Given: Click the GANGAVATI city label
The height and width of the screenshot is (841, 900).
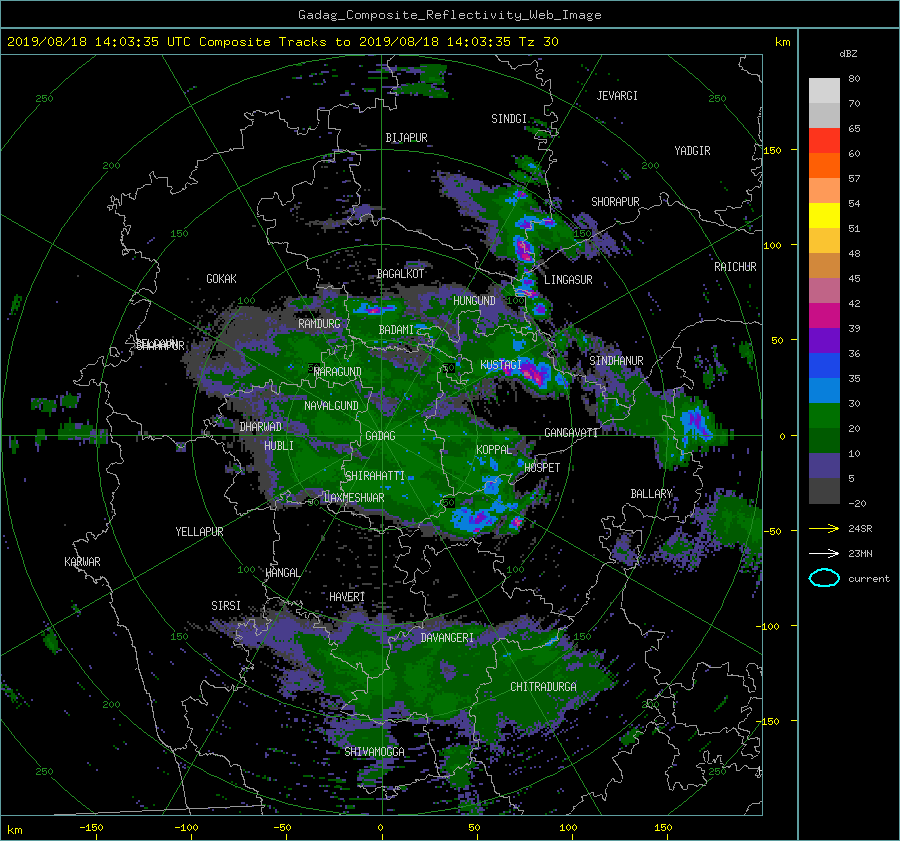Looking at the screenshot, I should pos(571,433).
